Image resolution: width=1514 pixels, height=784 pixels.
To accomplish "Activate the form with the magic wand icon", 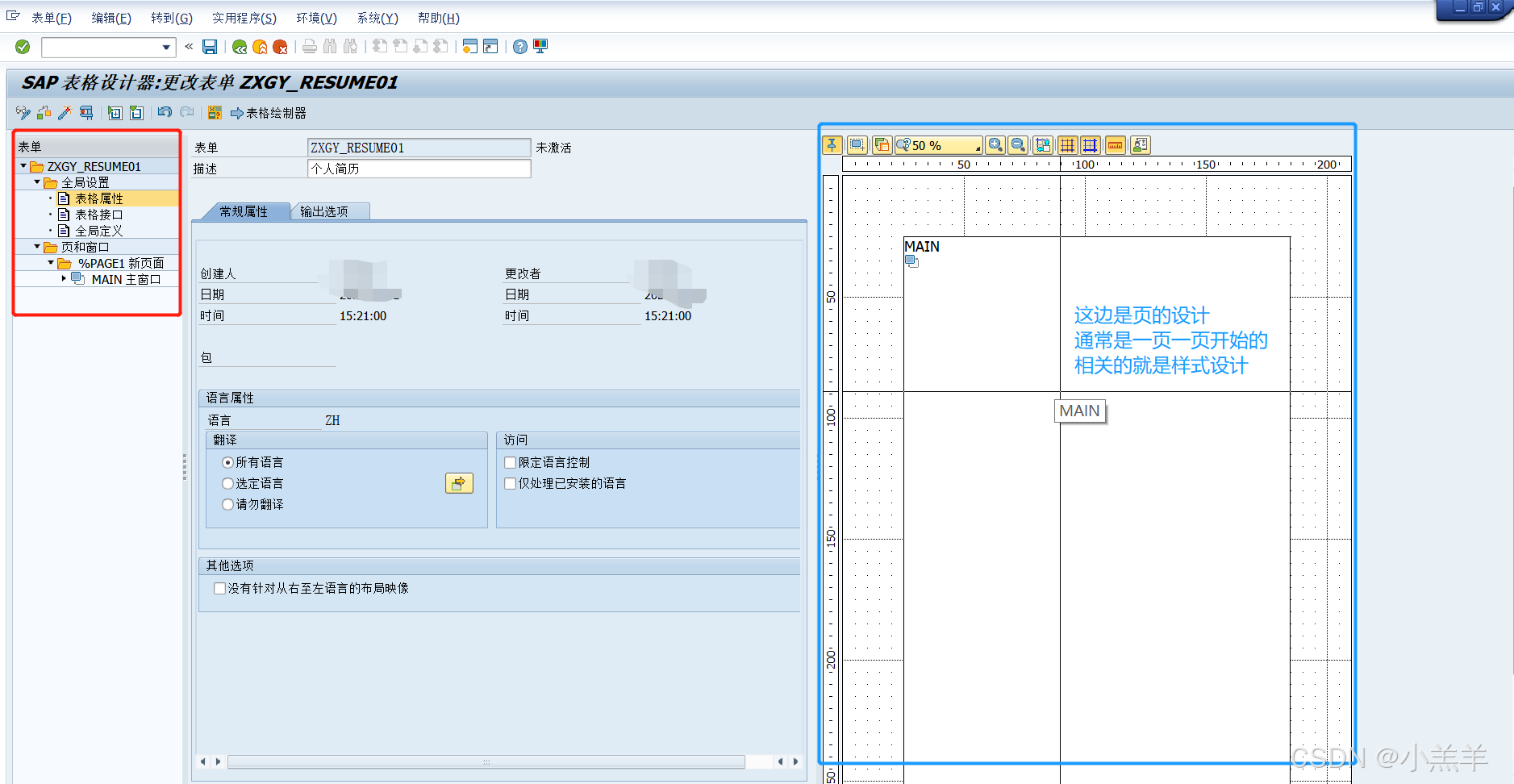I will [65, 113].
